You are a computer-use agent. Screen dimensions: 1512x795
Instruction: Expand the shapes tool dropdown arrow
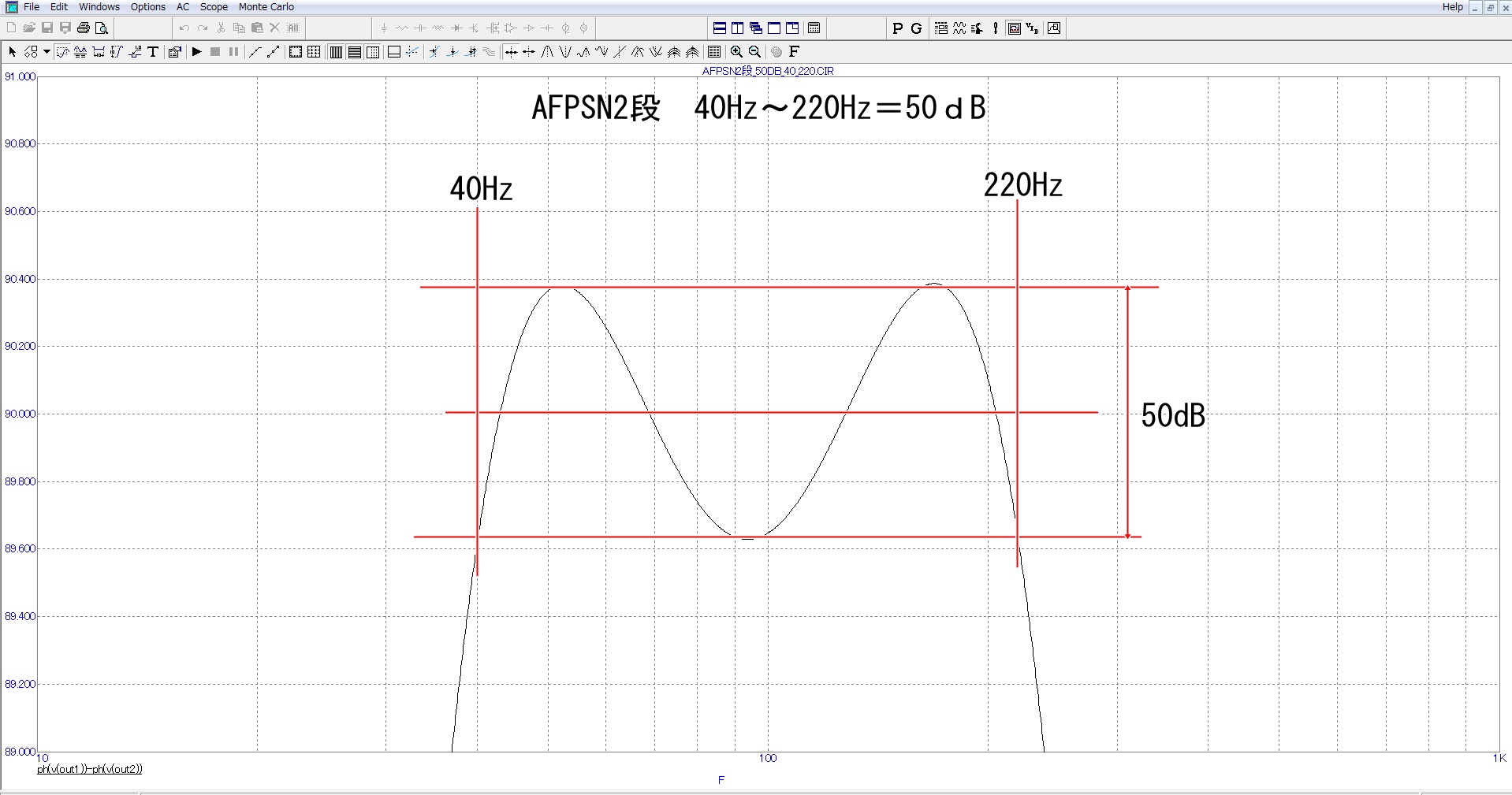click(47, 52)
